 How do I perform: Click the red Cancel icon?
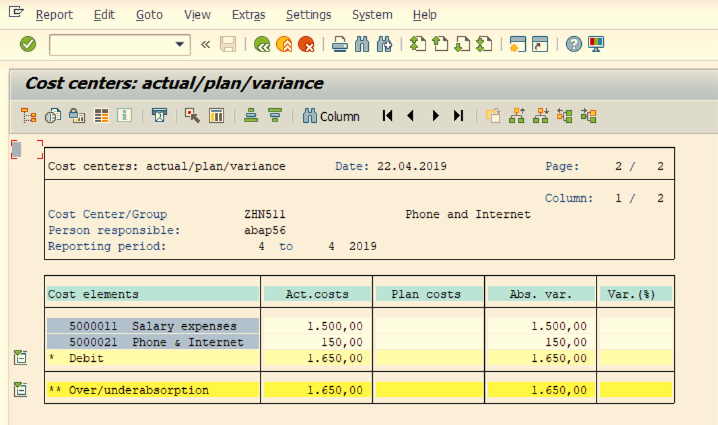(x=306, y=44)
